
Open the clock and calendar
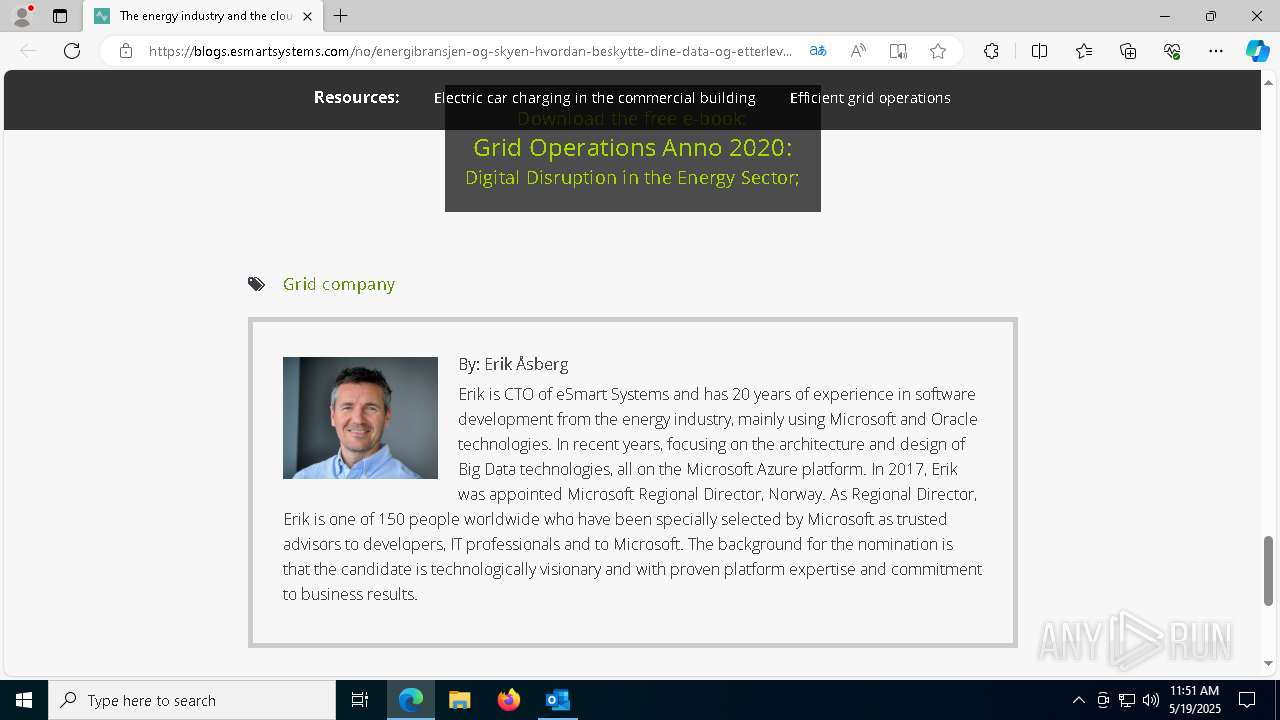pyautogui.click(x=1195, y=700)
